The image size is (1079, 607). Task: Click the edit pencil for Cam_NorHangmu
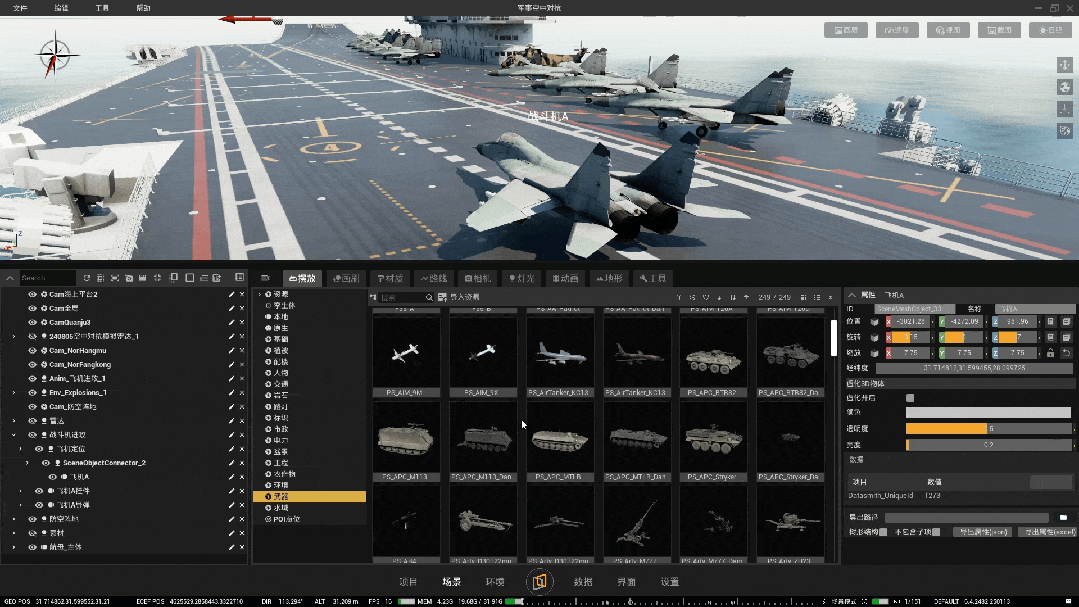tap(231, 351)
